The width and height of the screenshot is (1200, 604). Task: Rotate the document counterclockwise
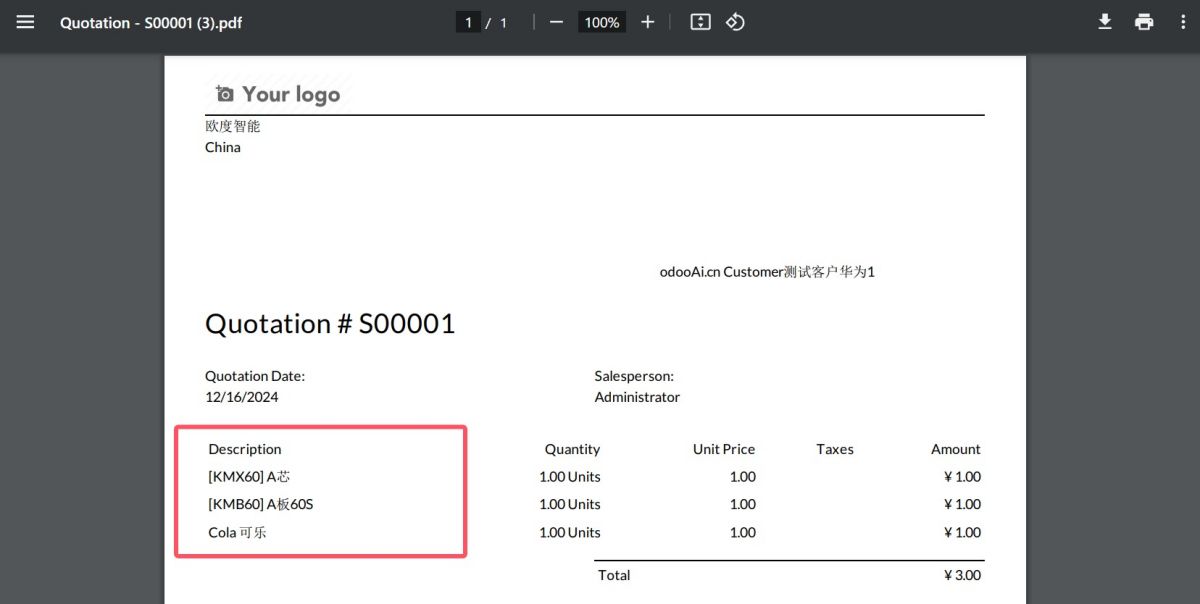[x=736, y=22]
